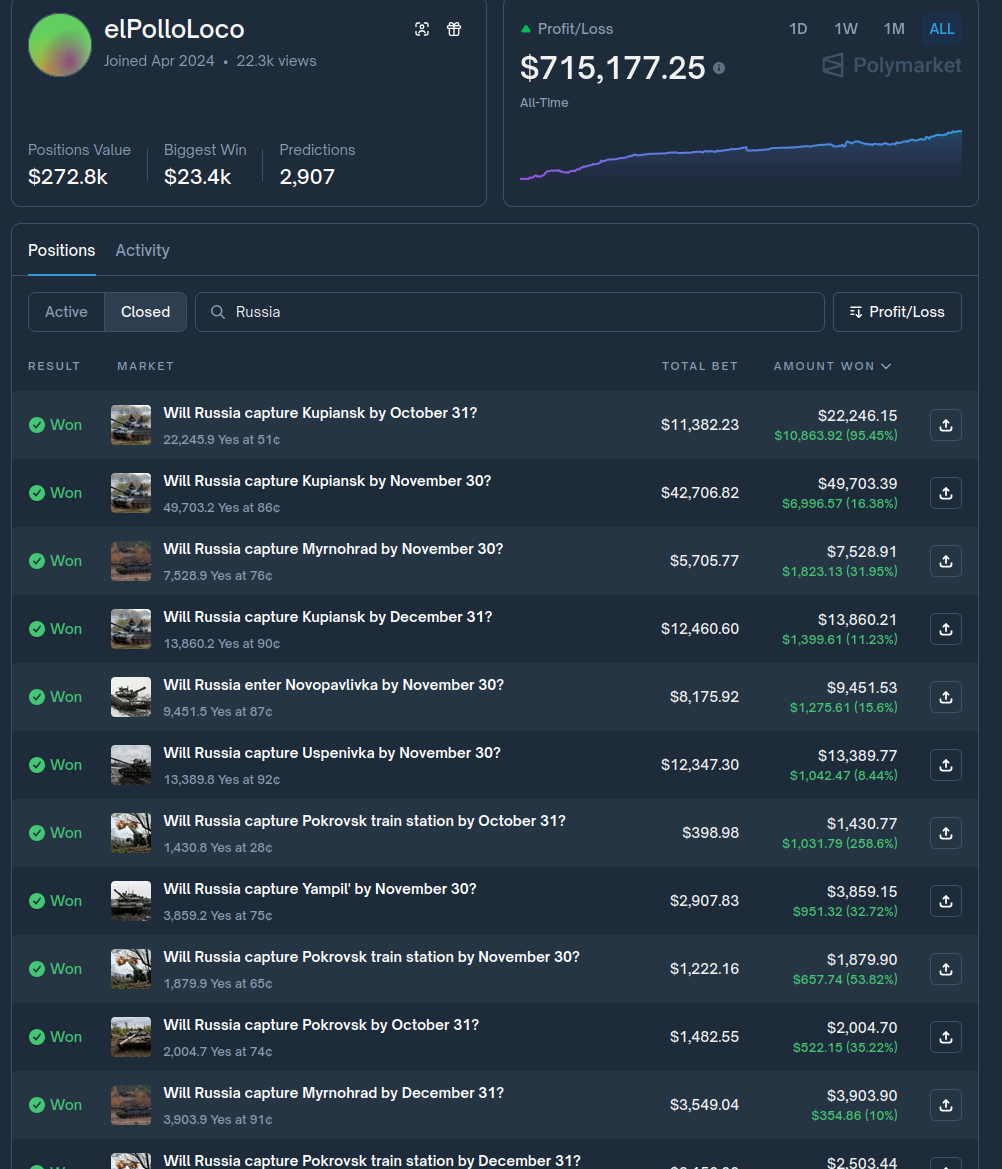
Task: Click the elPolloLoco profile avatar
Action: click(60, 45)
